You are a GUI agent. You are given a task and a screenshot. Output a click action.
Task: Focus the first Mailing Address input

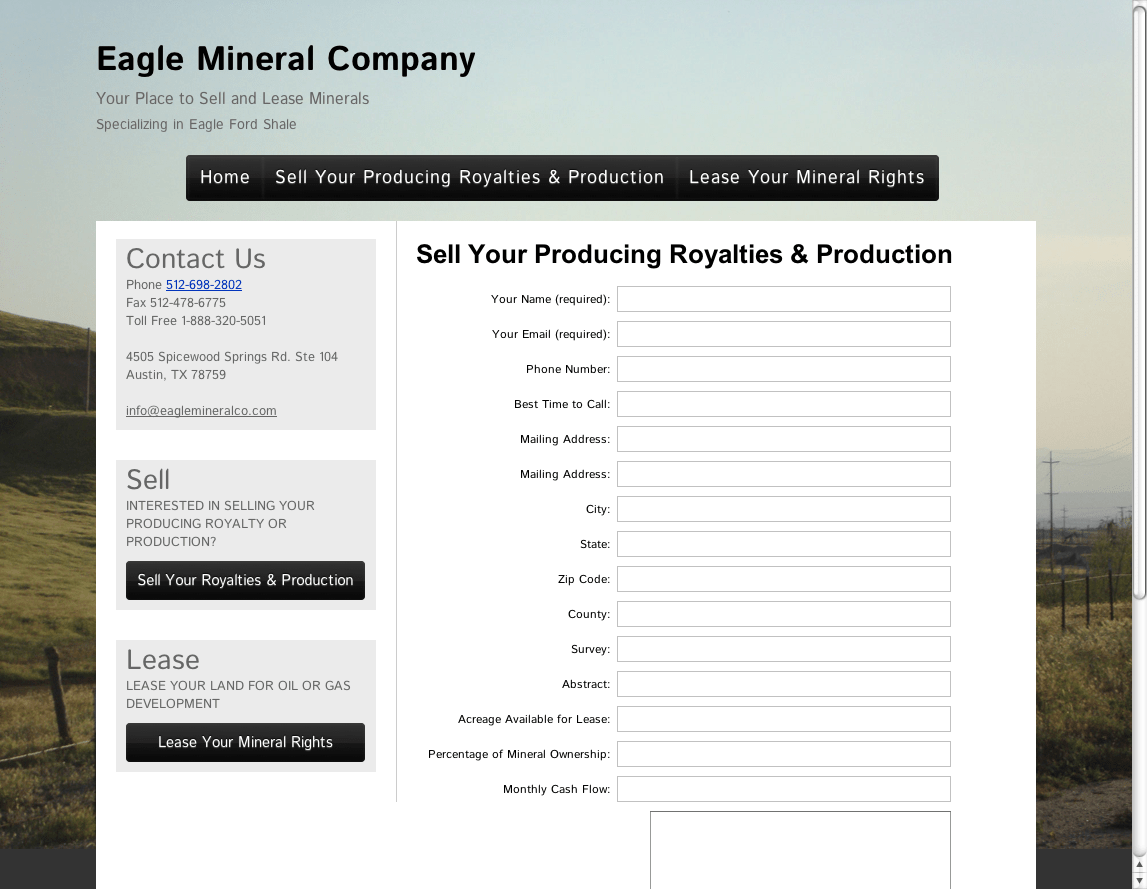783,438
